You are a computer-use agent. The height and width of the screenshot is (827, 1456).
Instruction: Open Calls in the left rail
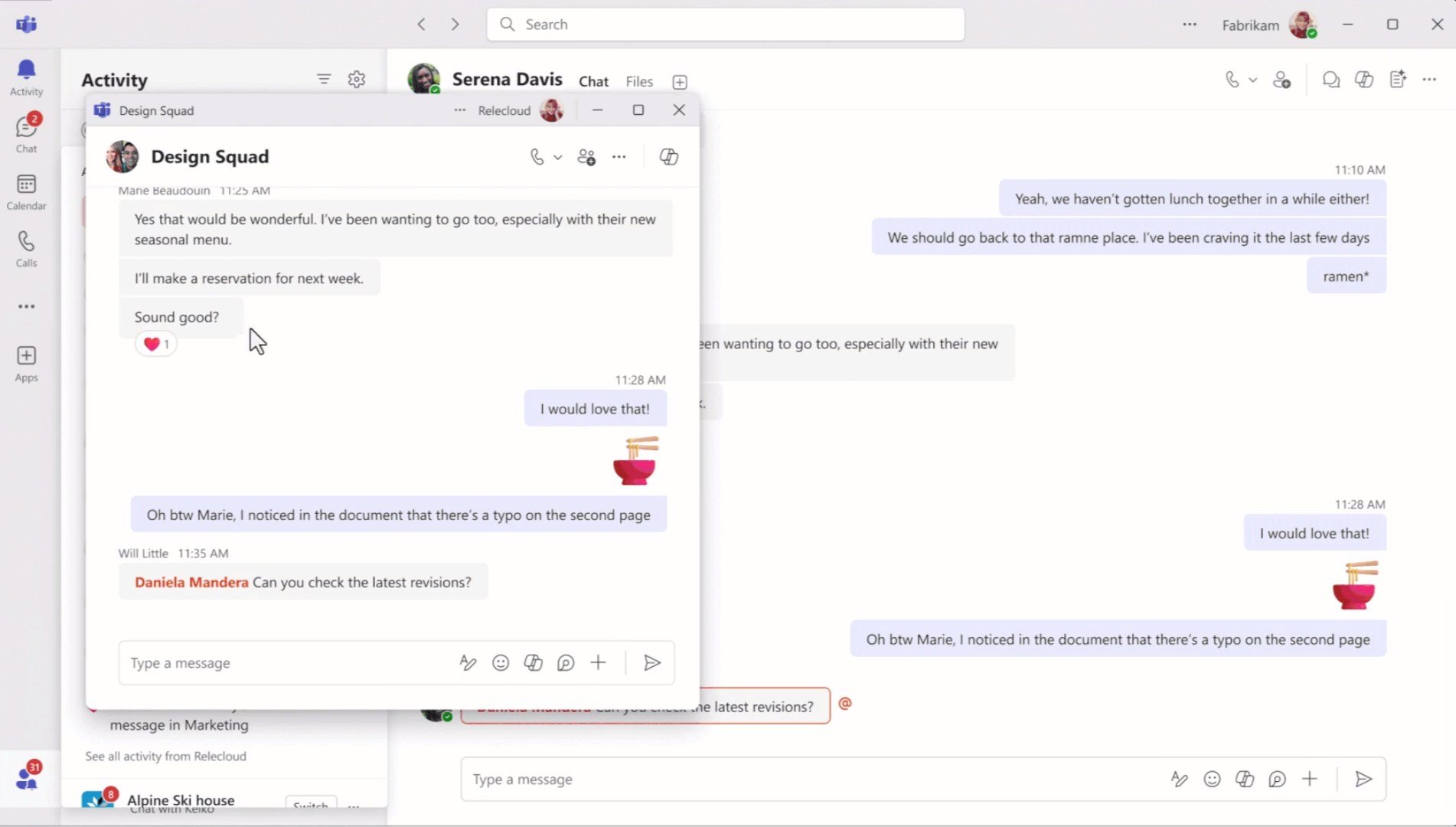click(26, 249)
